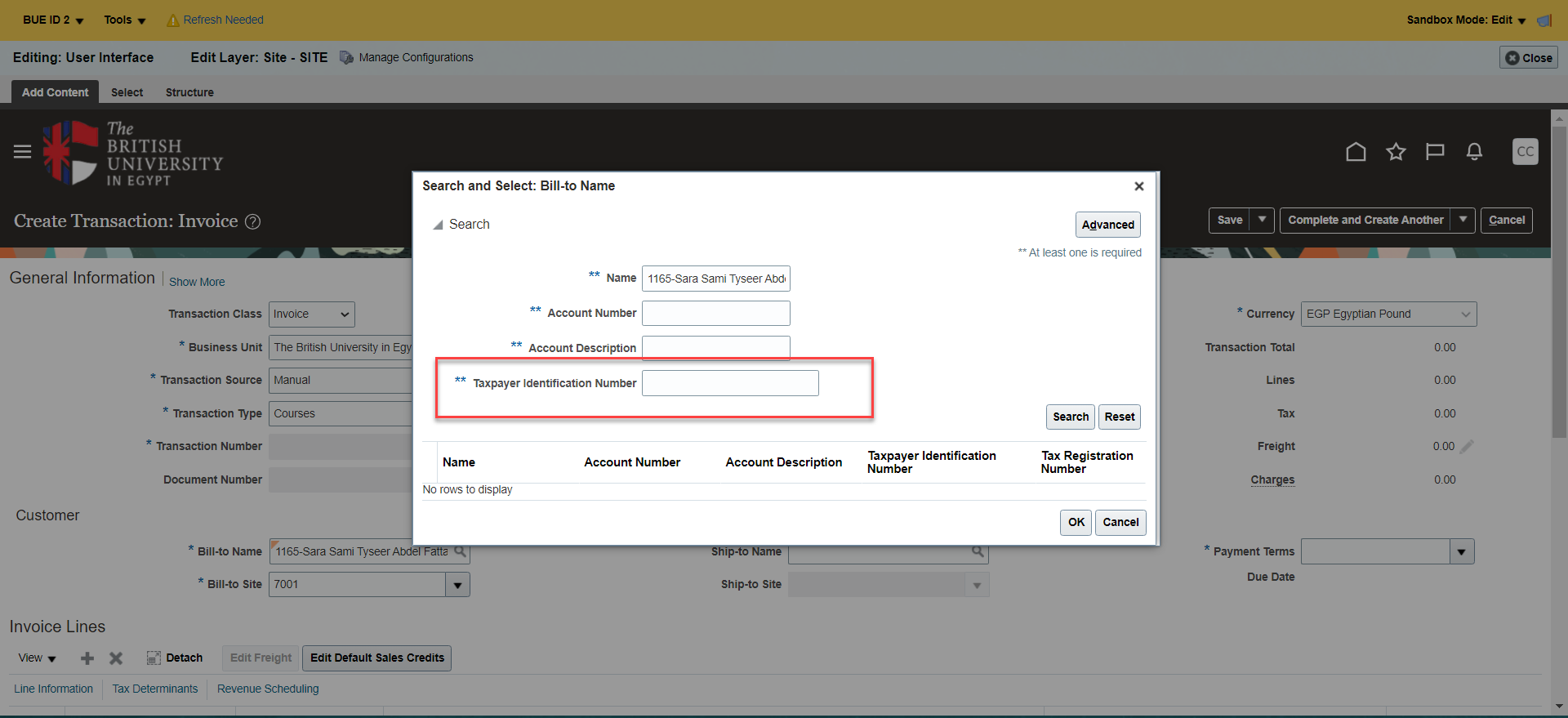Expand the Payment Terms dropdown
Image resolution: width=1568 pixels, height=718 pixels.
click(1462, 552)
